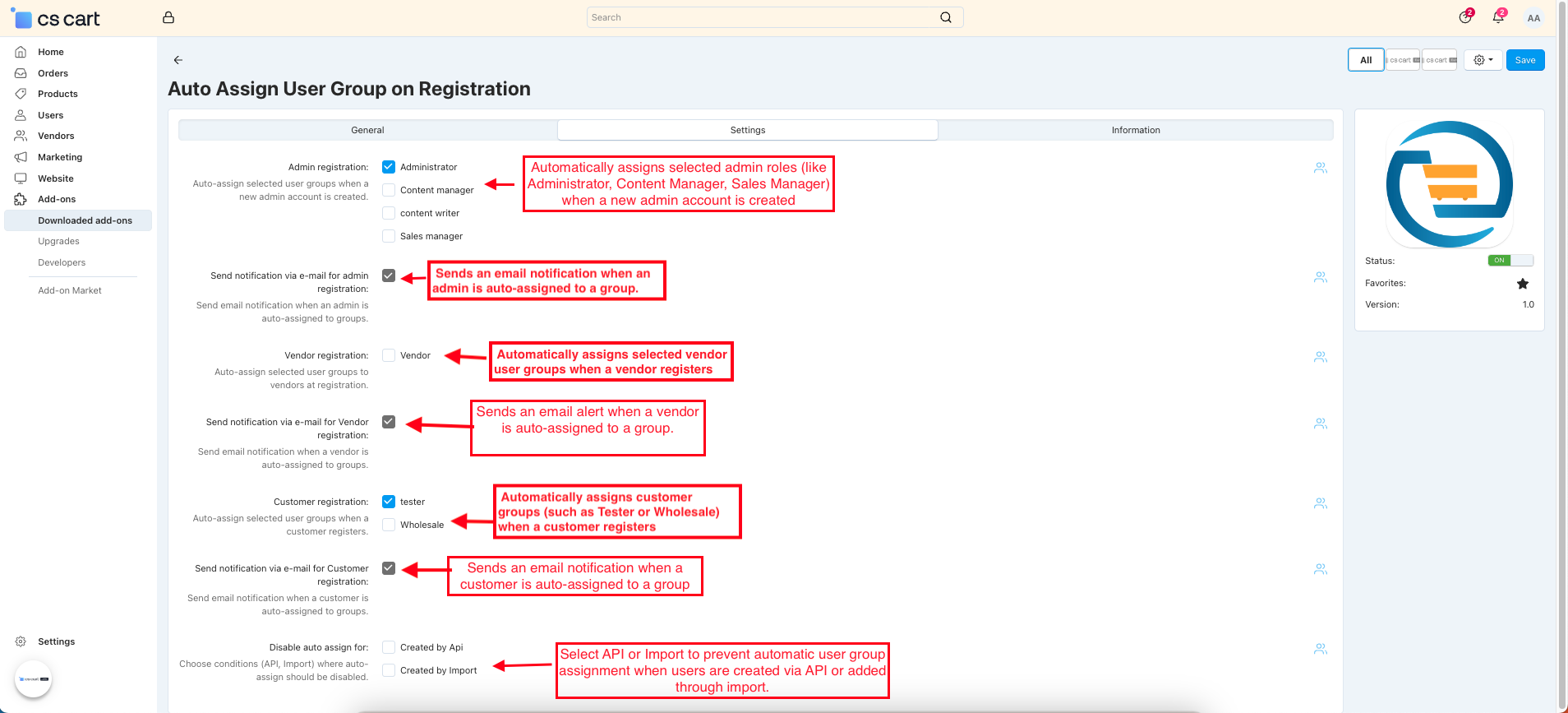1568x713 pixels.
Task: Collapse the Add-ons sidebar section
Action: pos(57,199)
